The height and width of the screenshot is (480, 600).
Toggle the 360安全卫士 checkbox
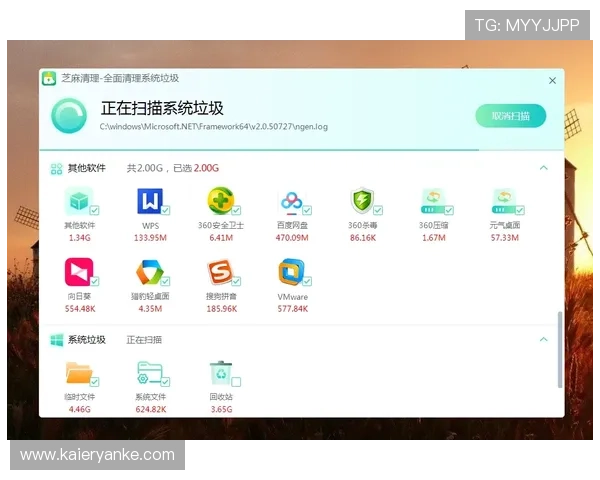pyautogui.click(x=236, y=210)
